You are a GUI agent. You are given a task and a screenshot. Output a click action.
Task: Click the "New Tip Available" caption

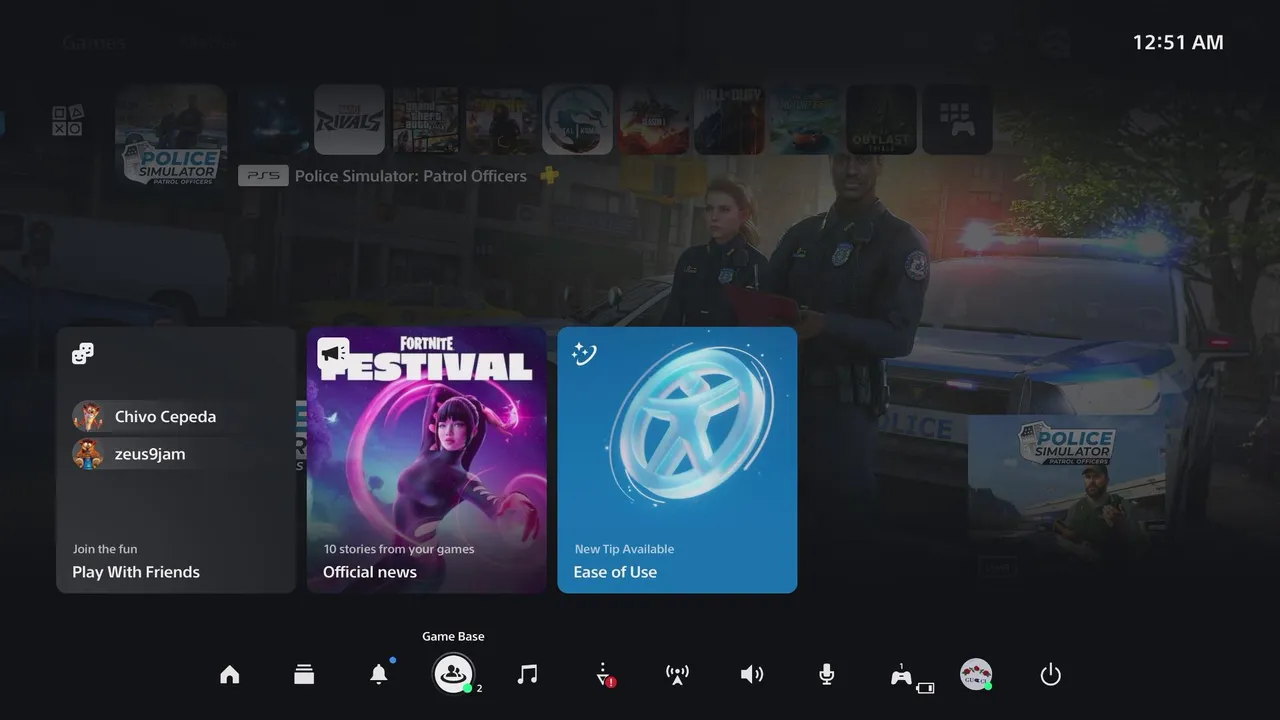(624, 549)
